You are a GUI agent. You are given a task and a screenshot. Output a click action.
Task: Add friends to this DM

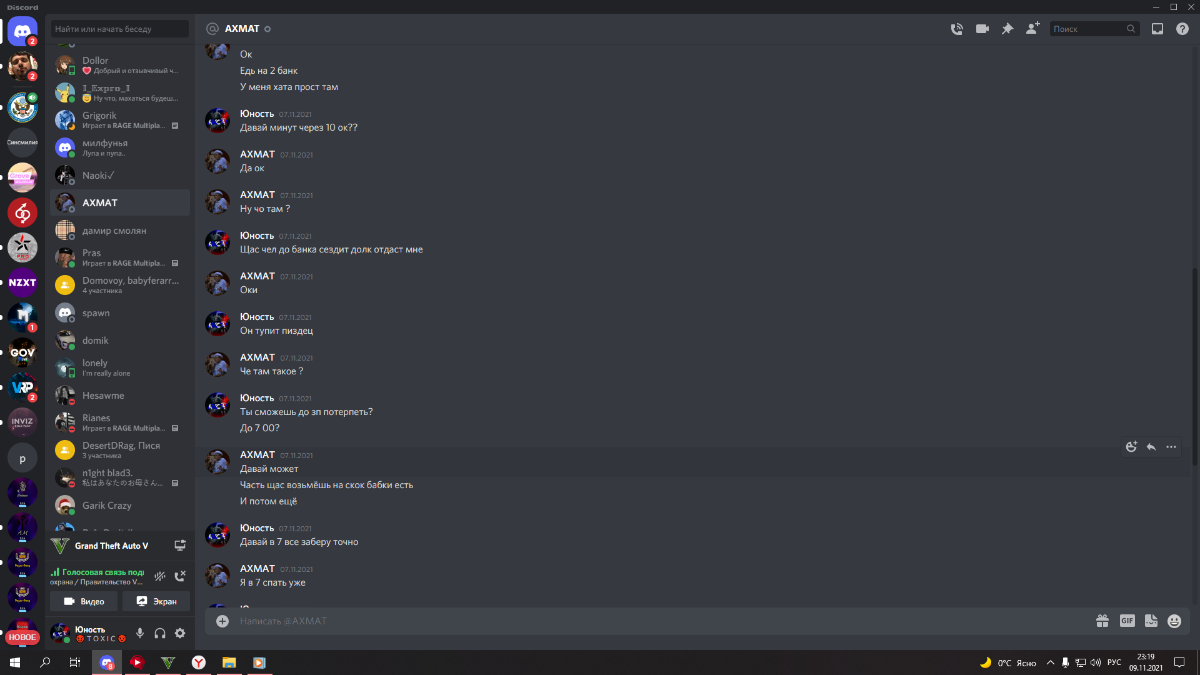1033,28
